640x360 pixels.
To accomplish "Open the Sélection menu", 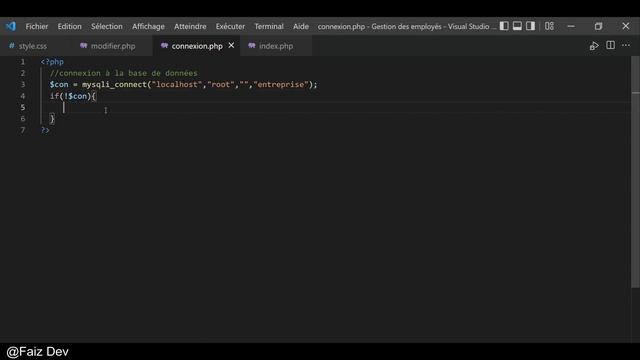I will coord(107,26).
